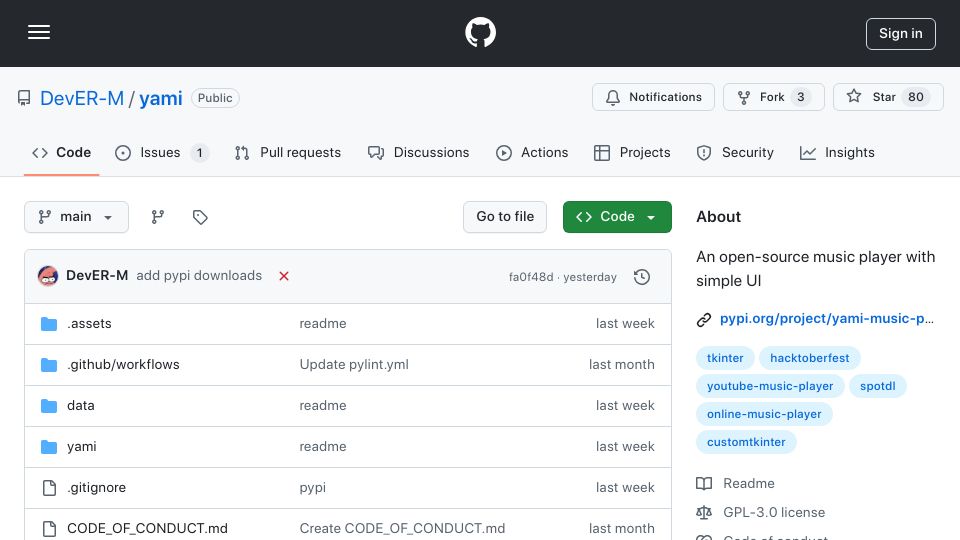Click the DevER-M avatar in commit row
Image resolution: width=960 pixels, height=540 pixels.
point(48,276)
